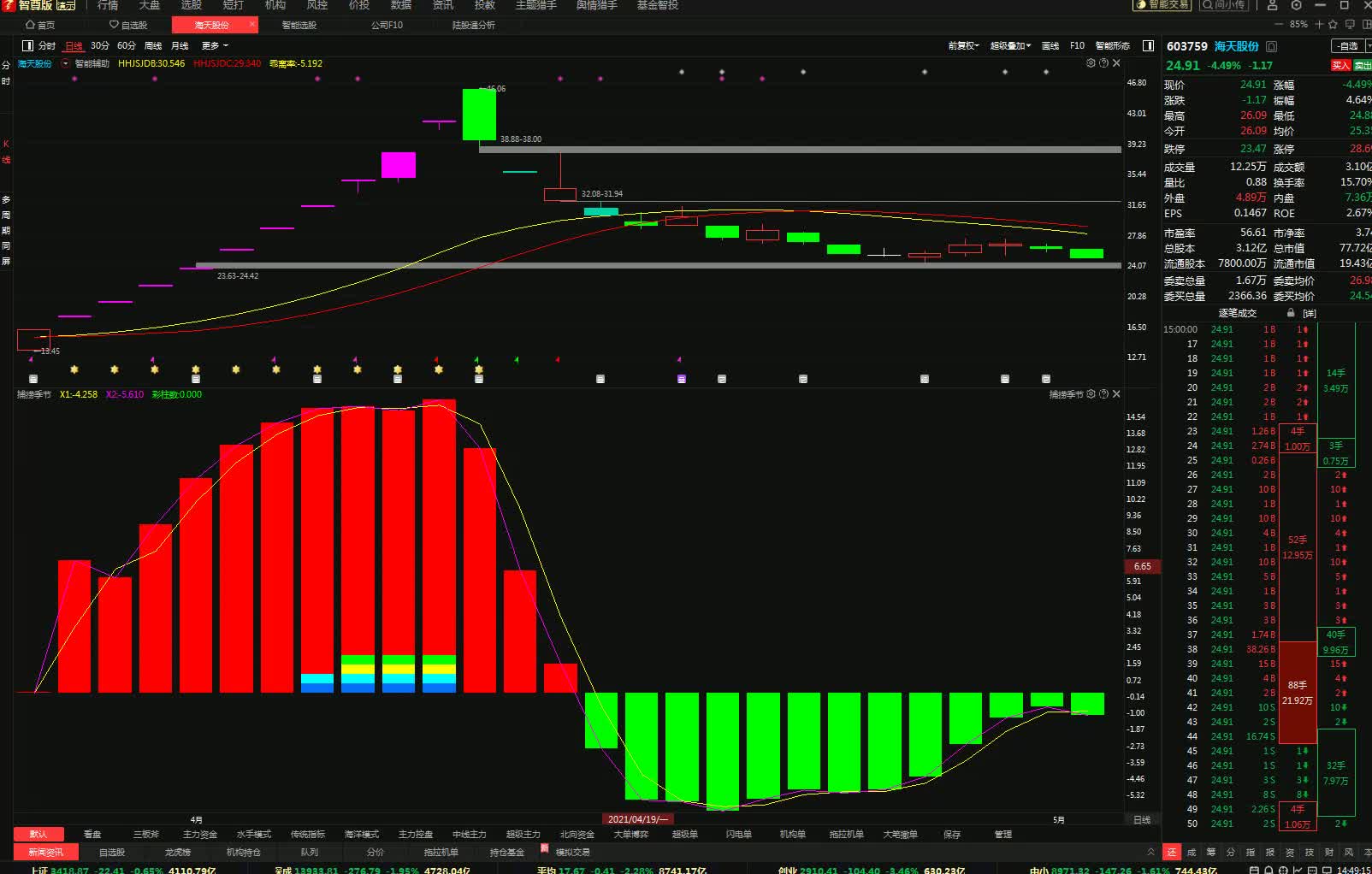1372x874 pixels.
Task: Select the 默认 indicator tab
Action: click(x=38, y=834)
